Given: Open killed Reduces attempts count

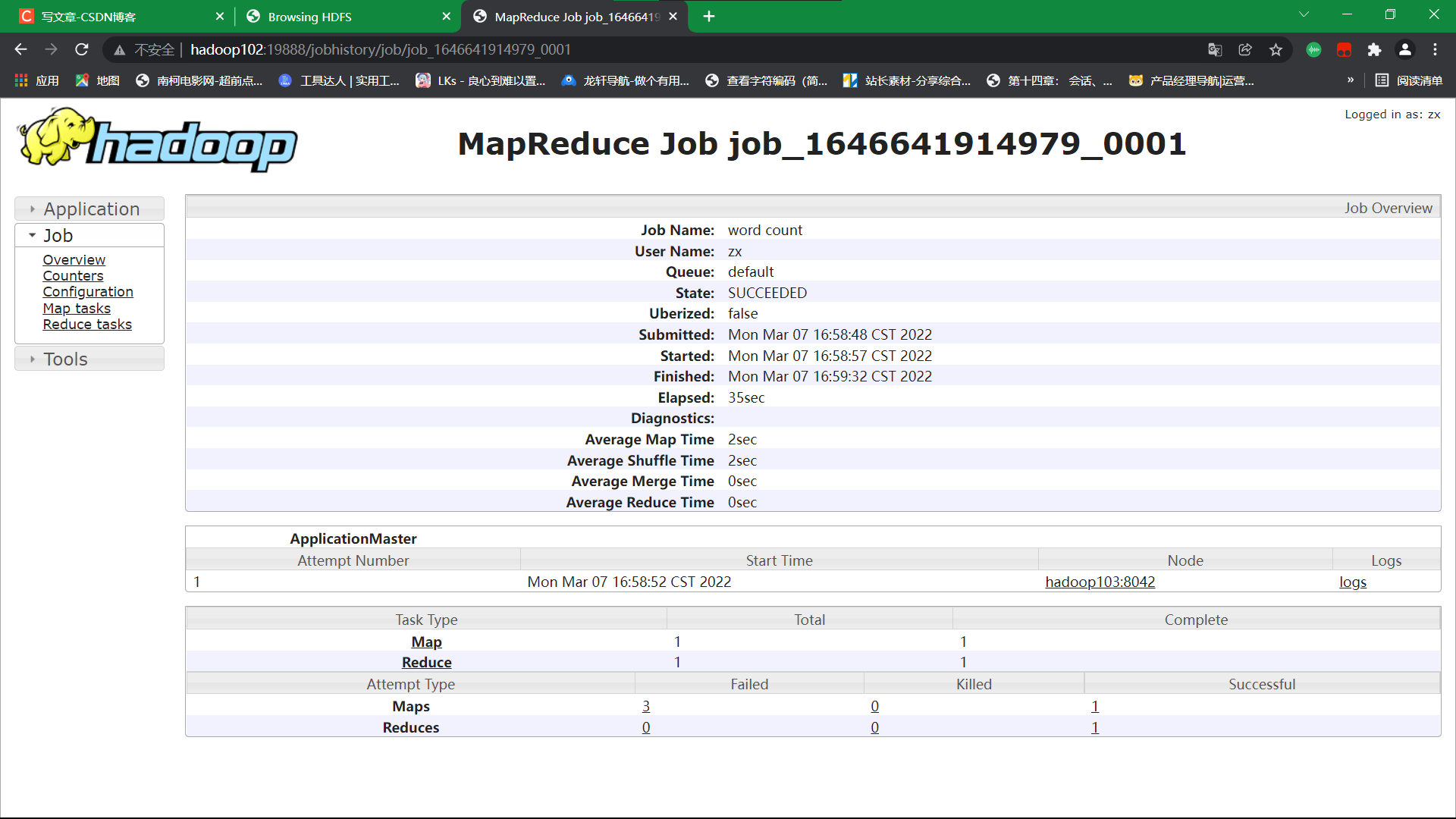Looking at the screenshot, I should pyautogui.click(x=874, y=727).
